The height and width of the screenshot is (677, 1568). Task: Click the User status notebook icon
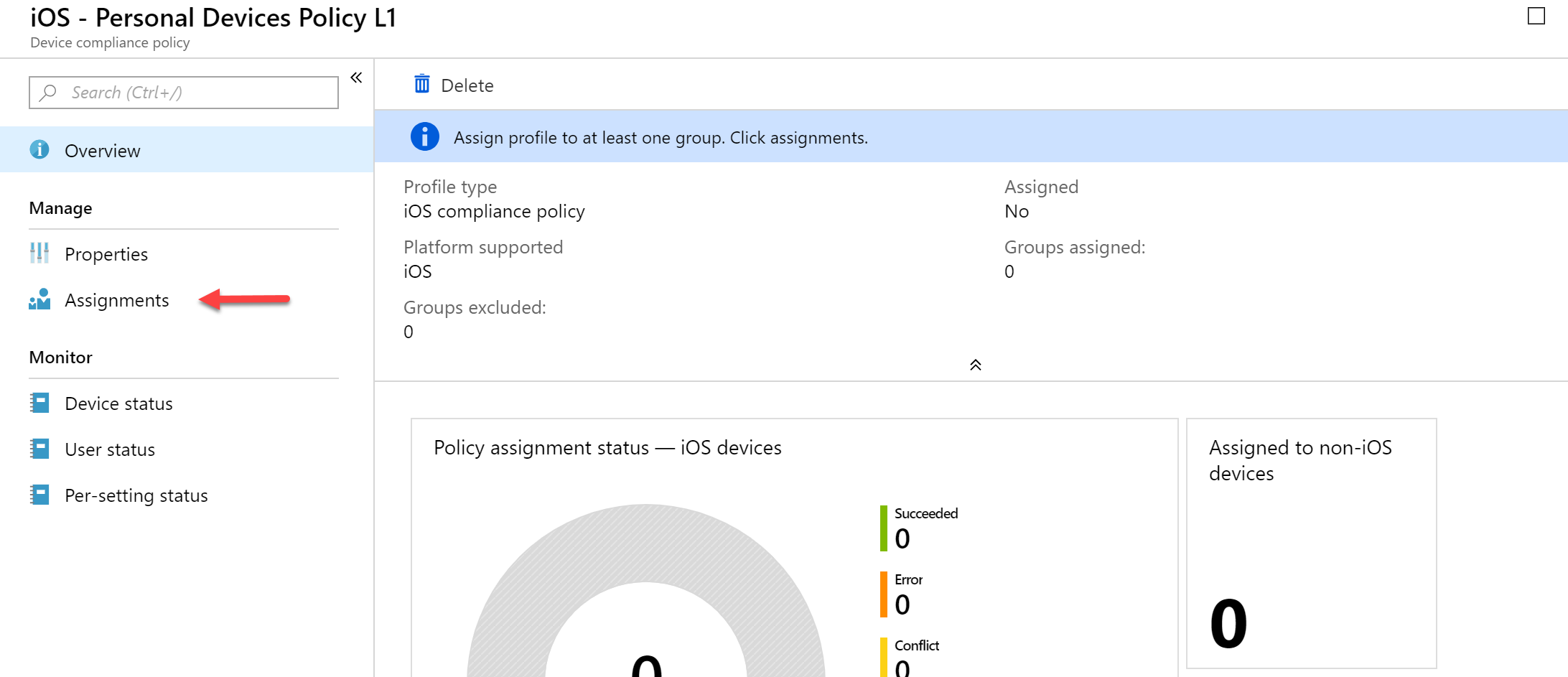coord(39,449)
